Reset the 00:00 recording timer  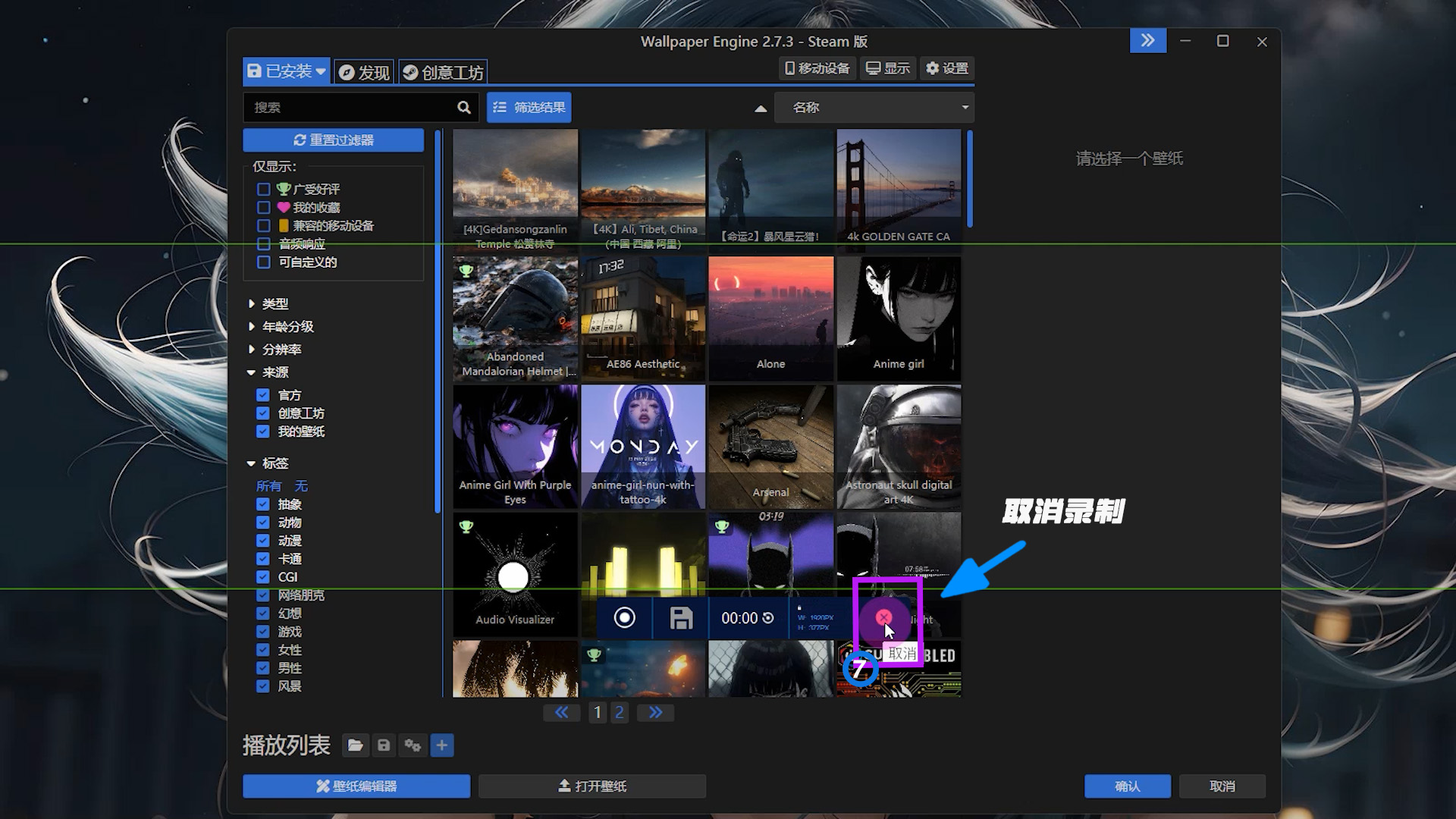(x=768, y=618)
